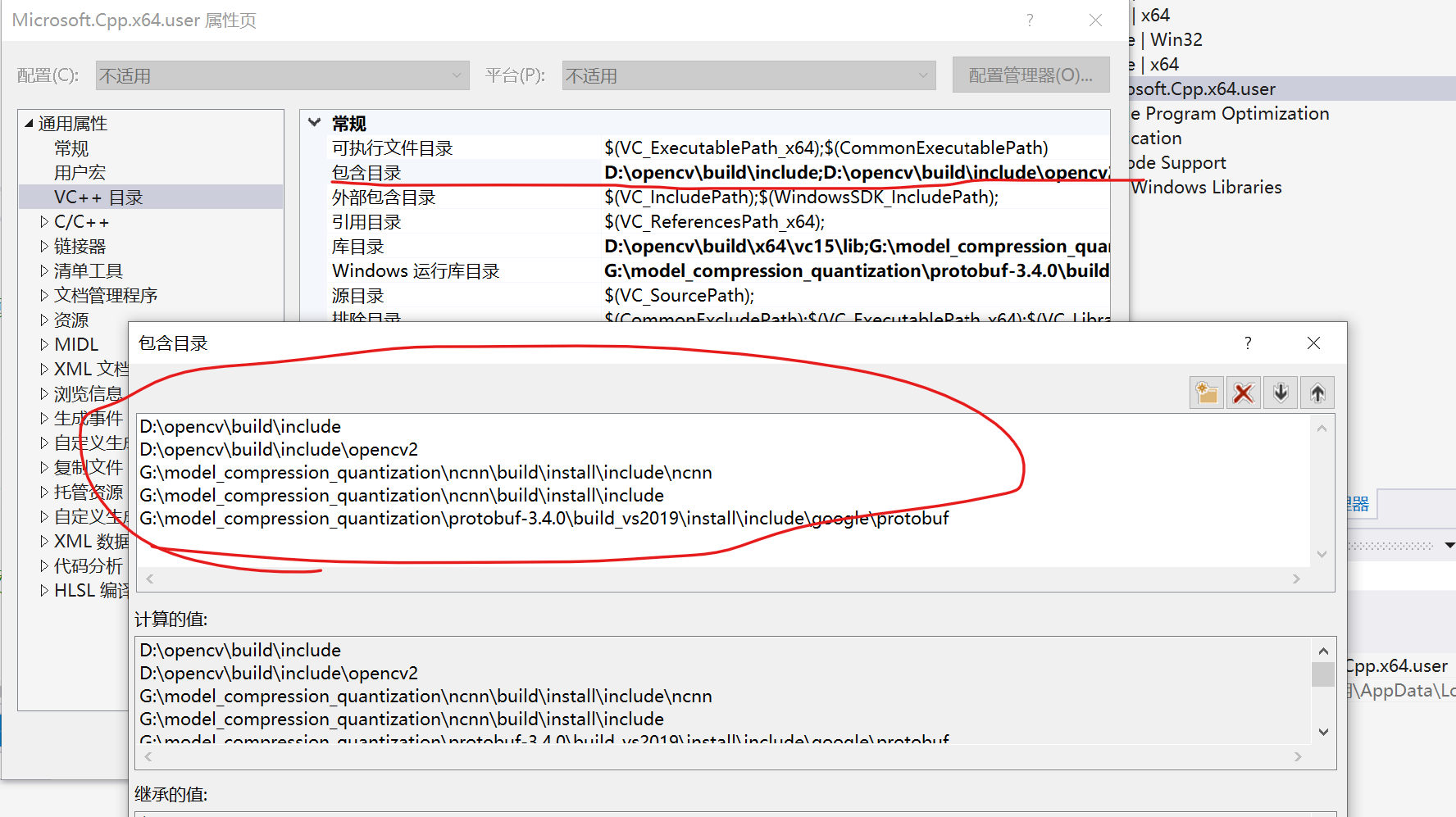This screenshot has height=817, width=1456.
Task: Click scroll down arrow of include edit list
Action: tap(1322, 555)
